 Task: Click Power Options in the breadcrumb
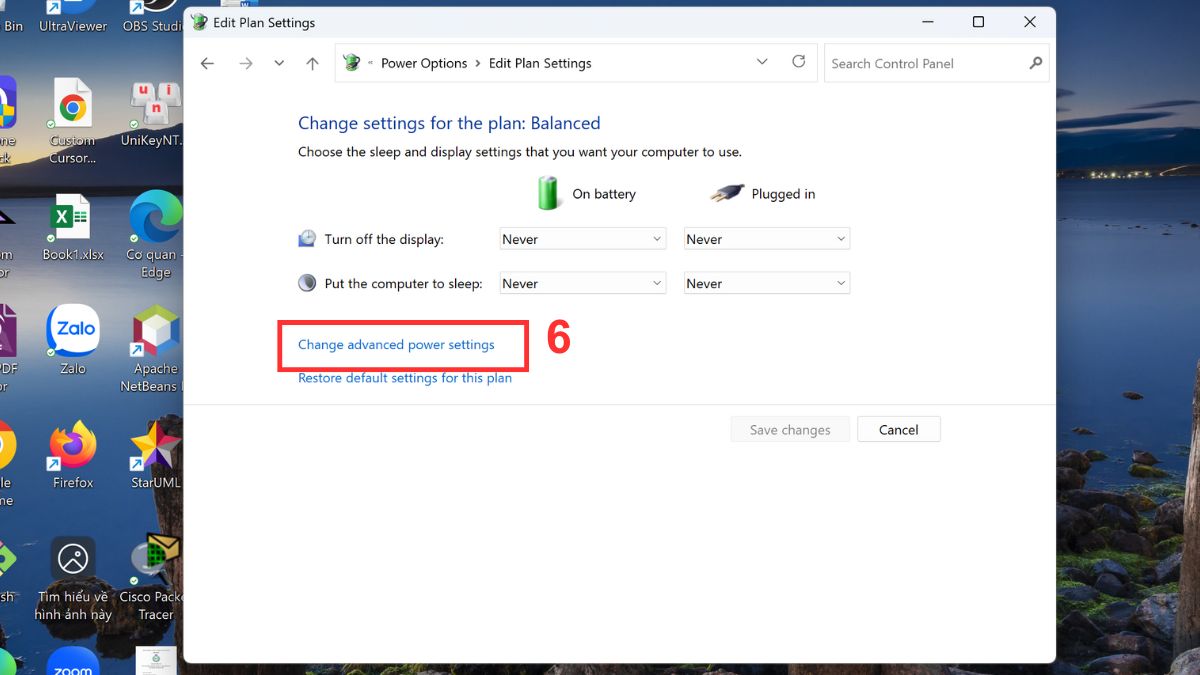tap(424, 63)
